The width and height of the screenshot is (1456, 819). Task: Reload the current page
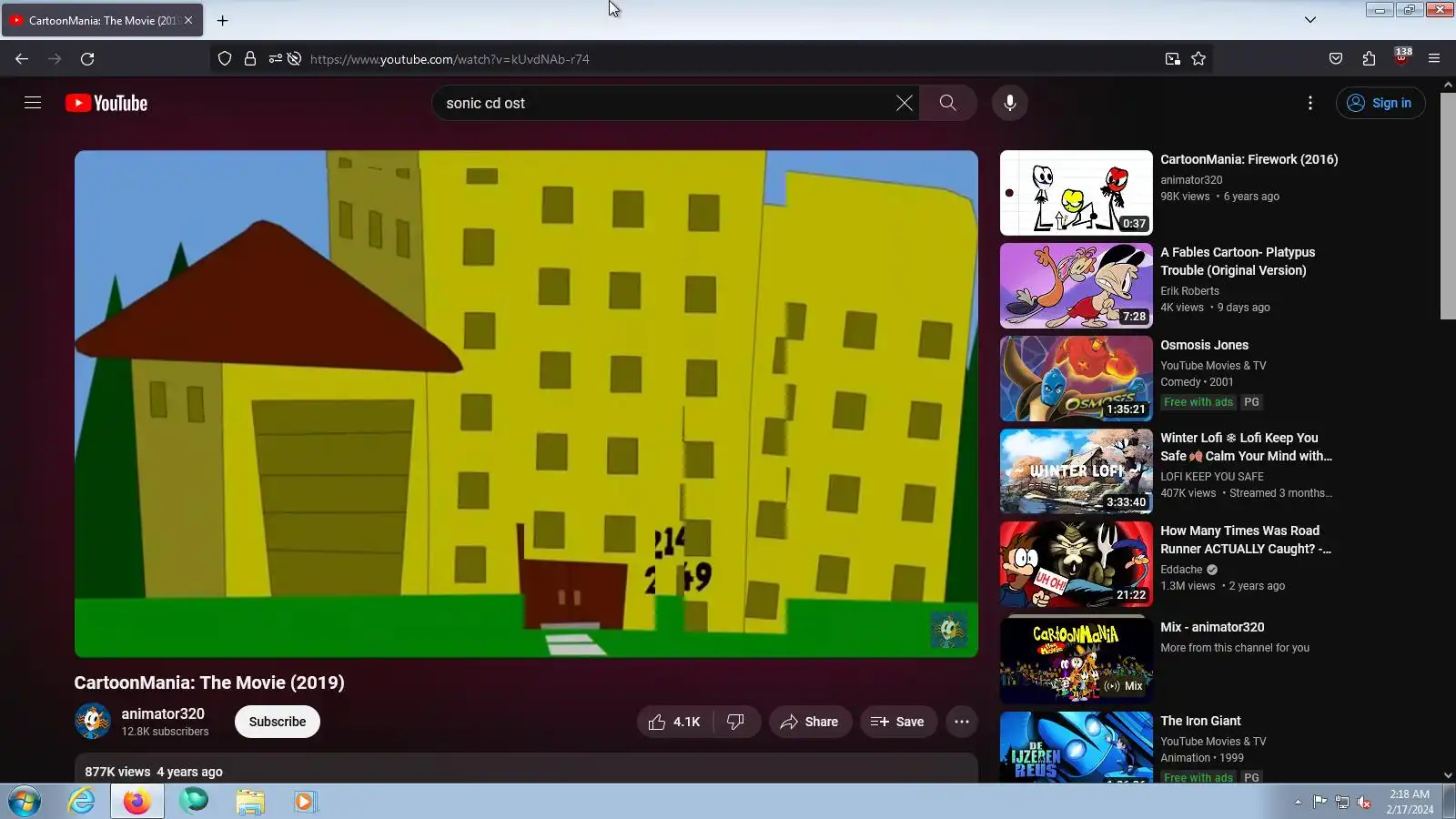pyautogui.click(x=87, y=59)
